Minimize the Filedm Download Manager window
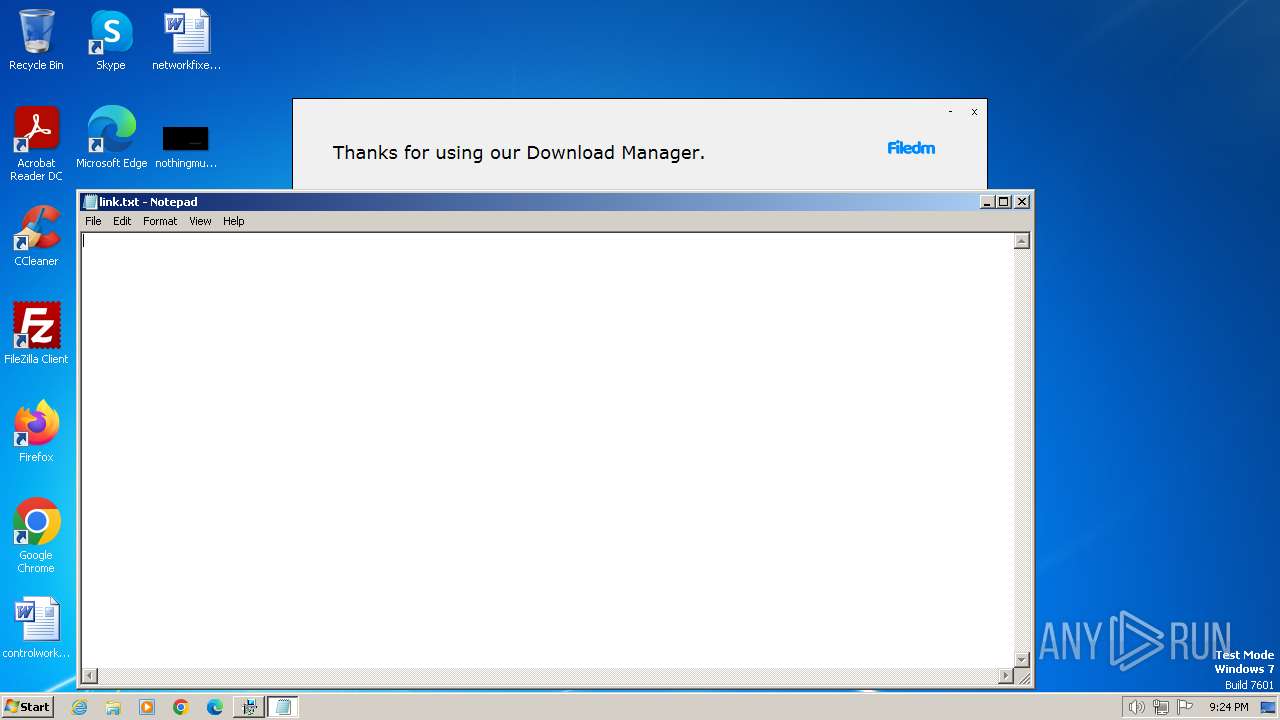Viewport: 1280px width, 720px height. (950, 112)
